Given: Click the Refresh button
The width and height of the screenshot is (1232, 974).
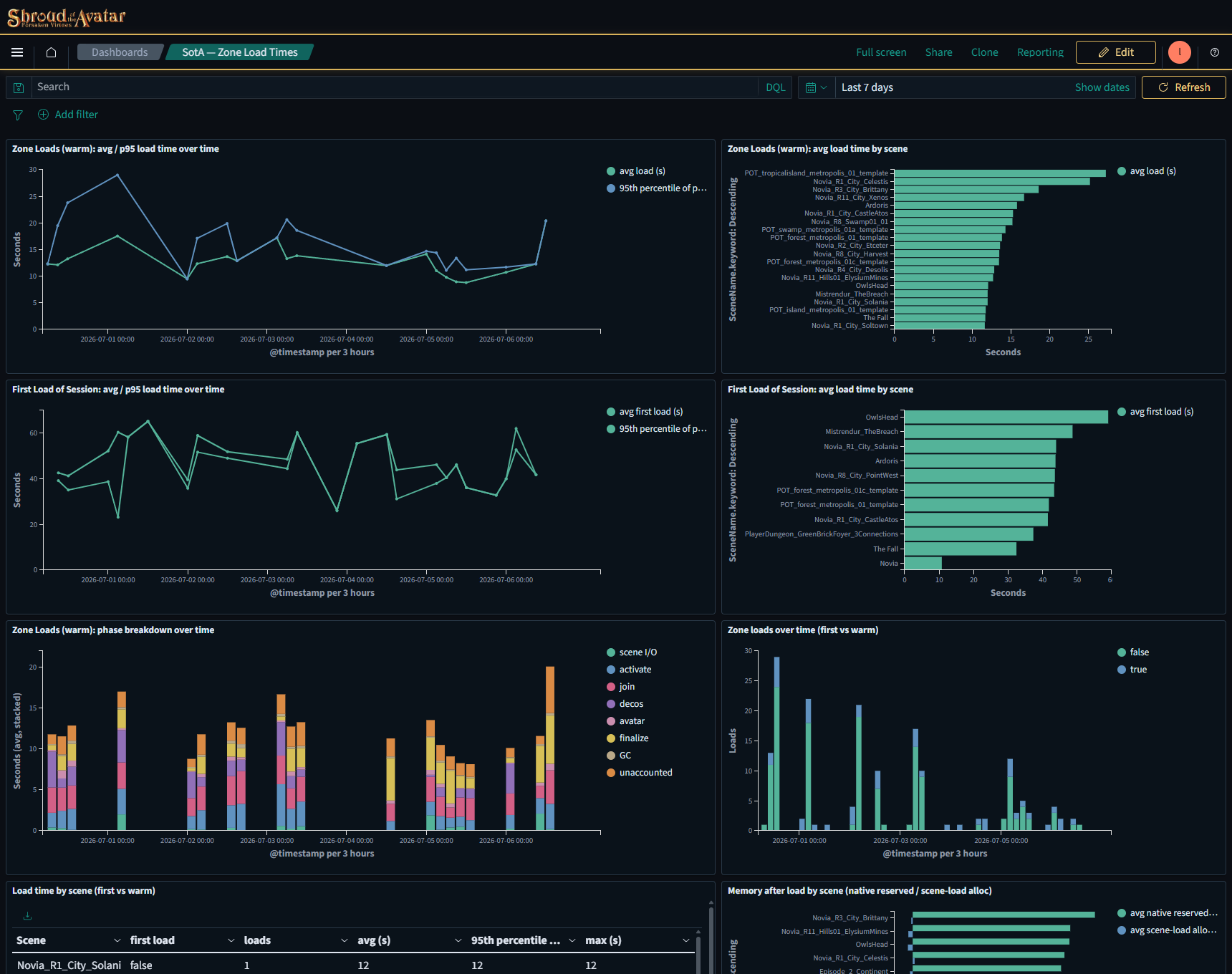Looking at the screenshot, I should click(x=1183, y=87).
